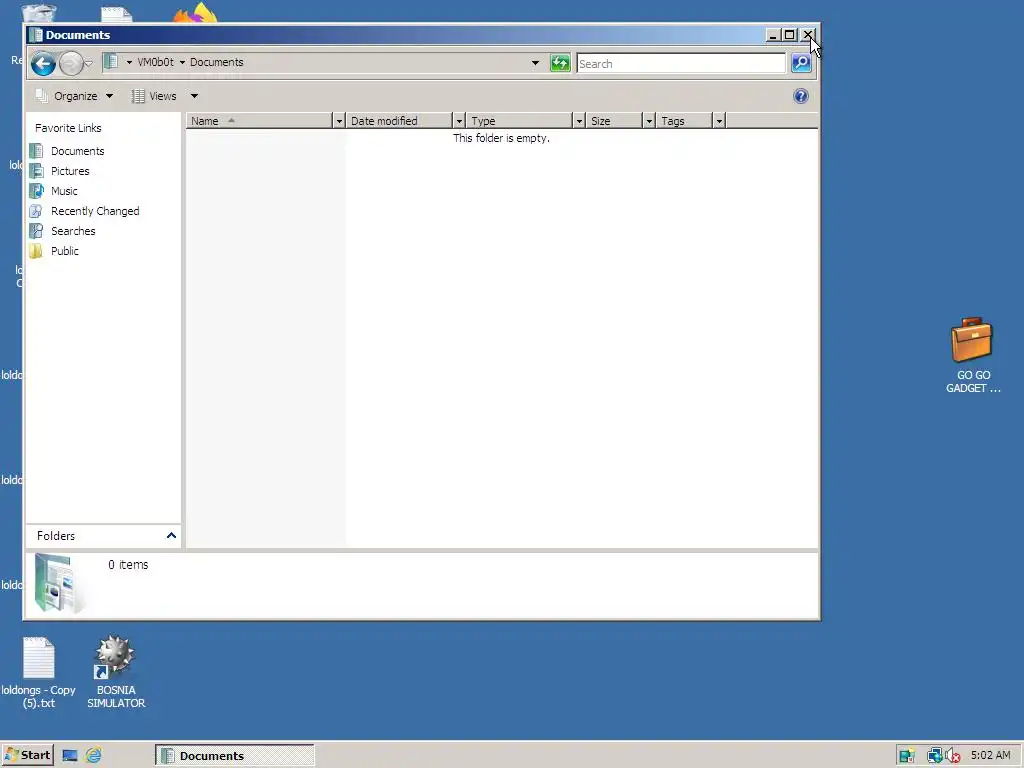This screenshot has width=1024, height=768.
Task: Click the network tray icon
Action: tap(935, 756)
